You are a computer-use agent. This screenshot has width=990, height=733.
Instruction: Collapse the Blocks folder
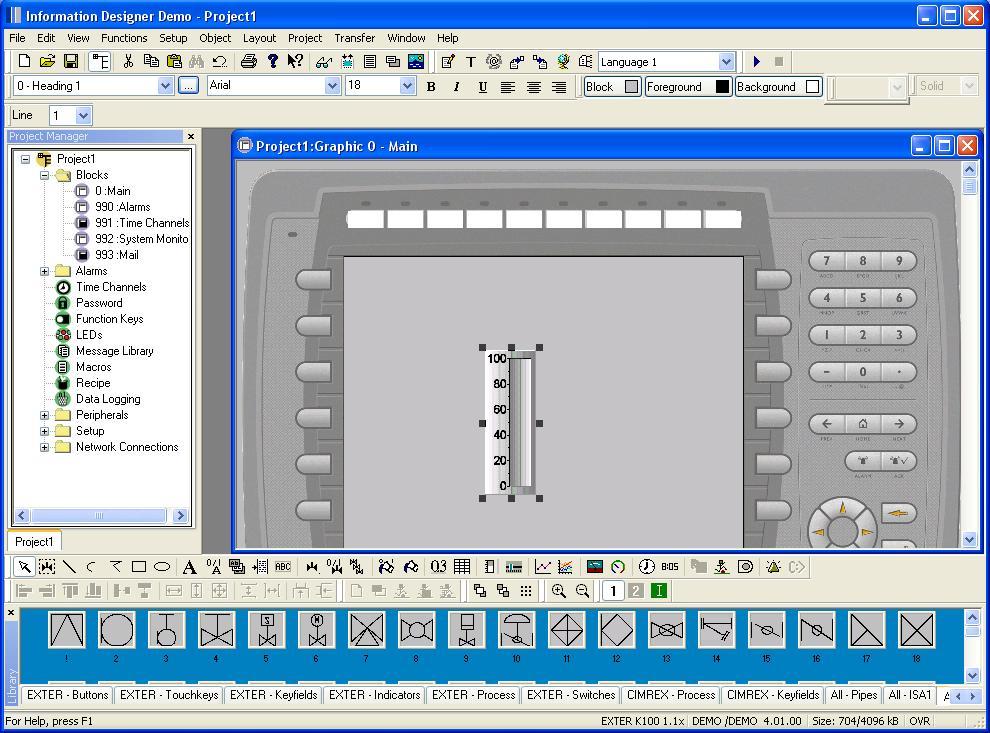(44, 175)
